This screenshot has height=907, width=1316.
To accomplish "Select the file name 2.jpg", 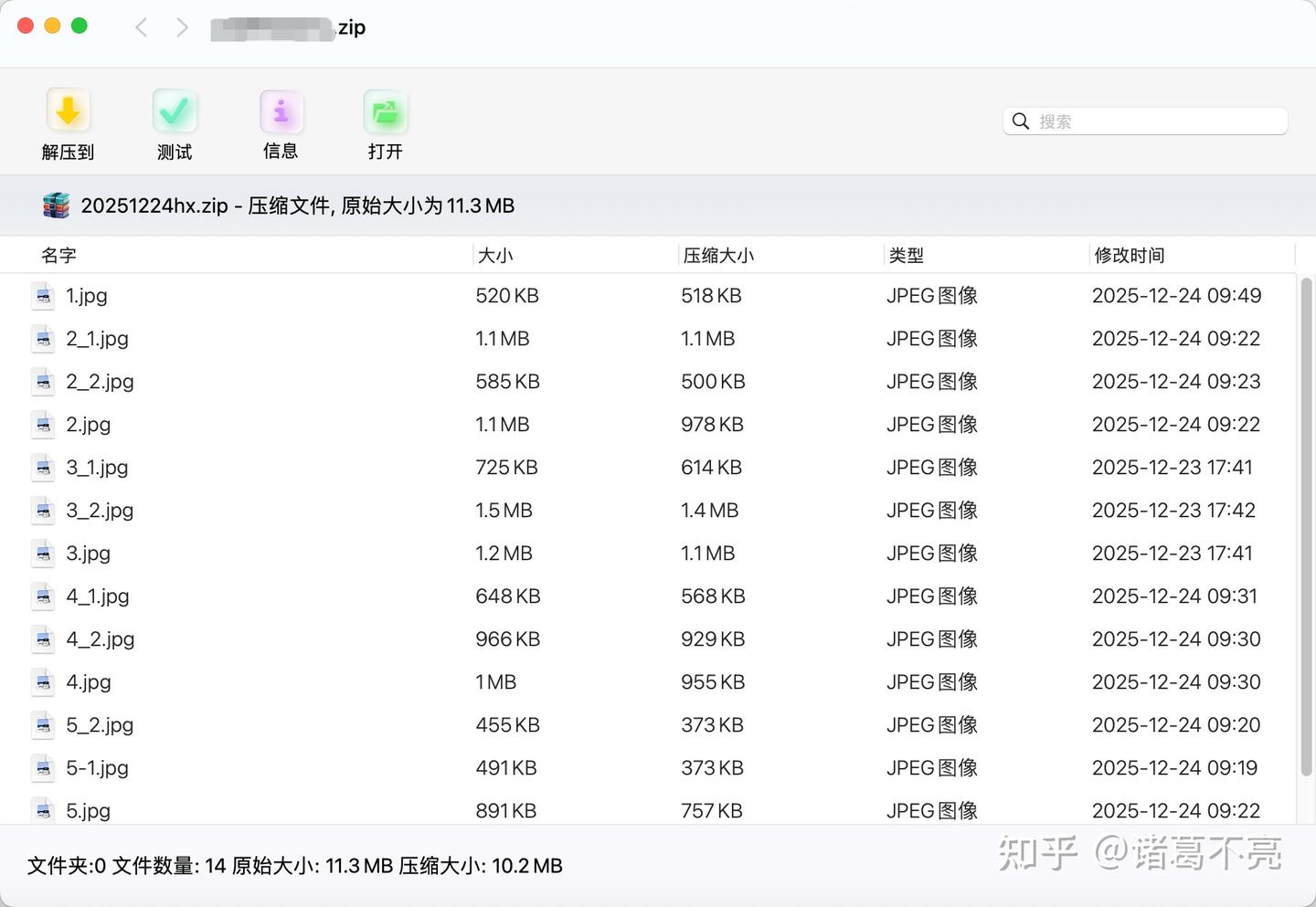I will [x=88, y=425].
